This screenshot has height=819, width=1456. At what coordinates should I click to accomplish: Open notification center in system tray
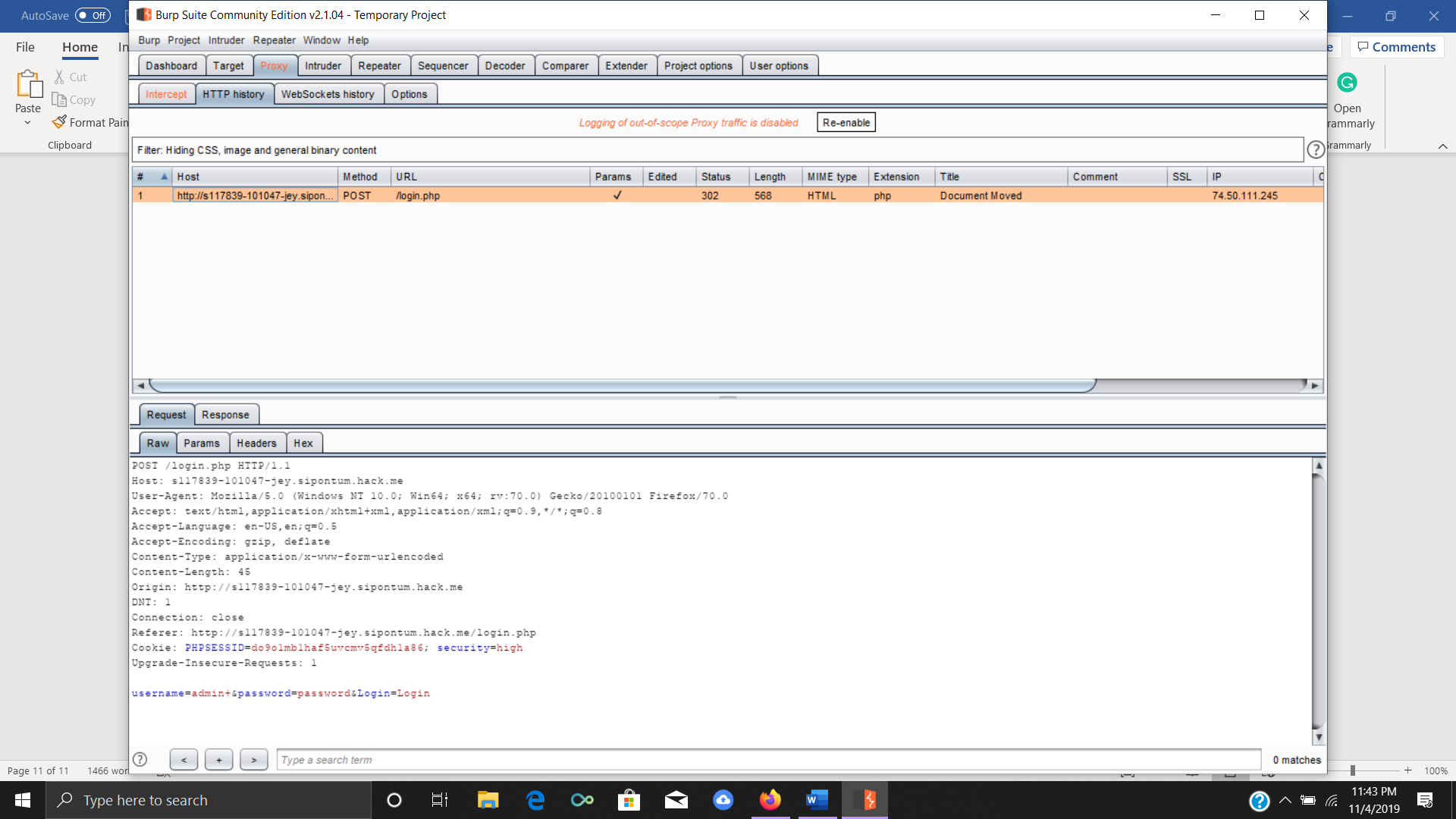(1425, 800)
